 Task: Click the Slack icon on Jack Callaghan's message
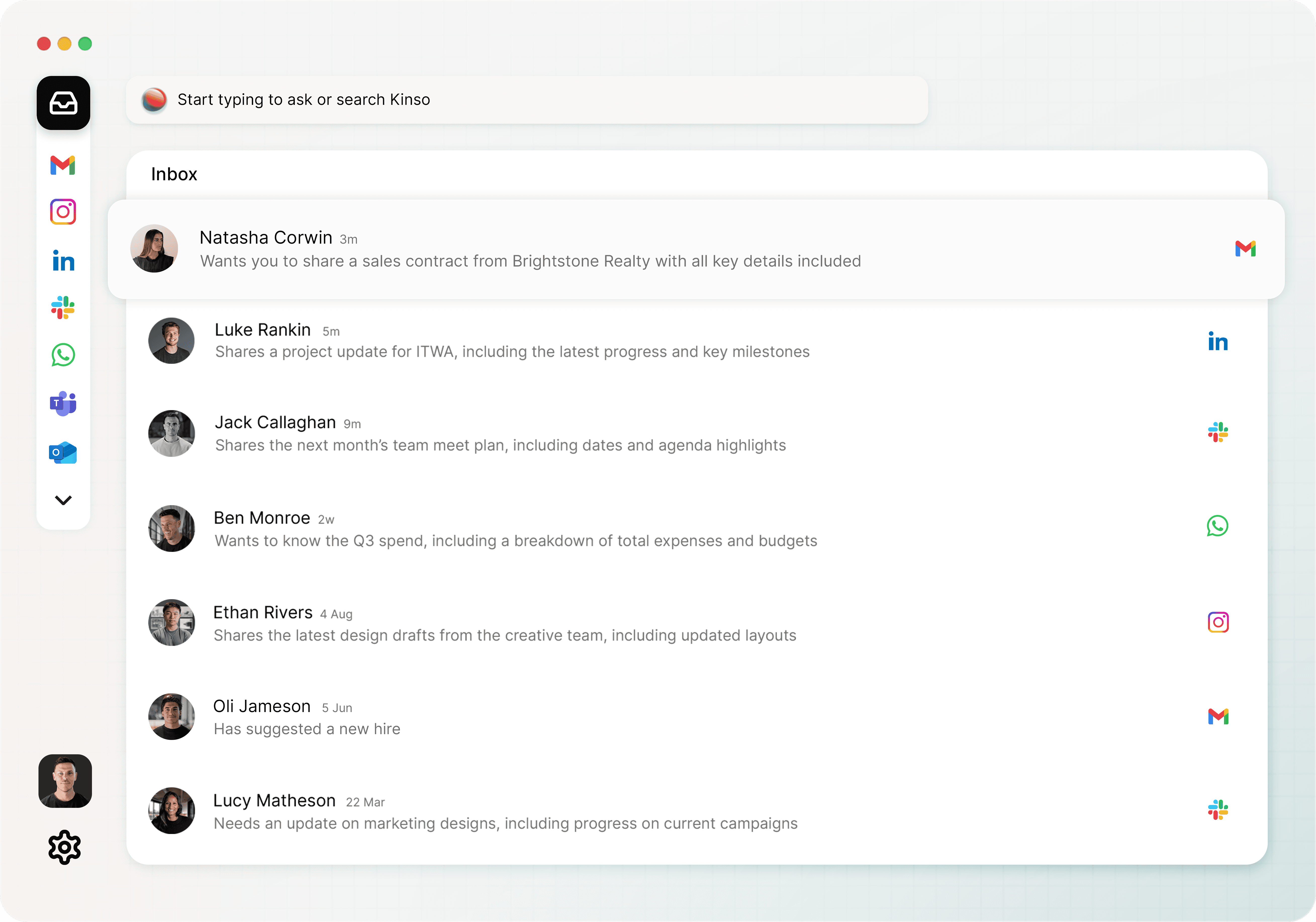tap(1218, 432)
